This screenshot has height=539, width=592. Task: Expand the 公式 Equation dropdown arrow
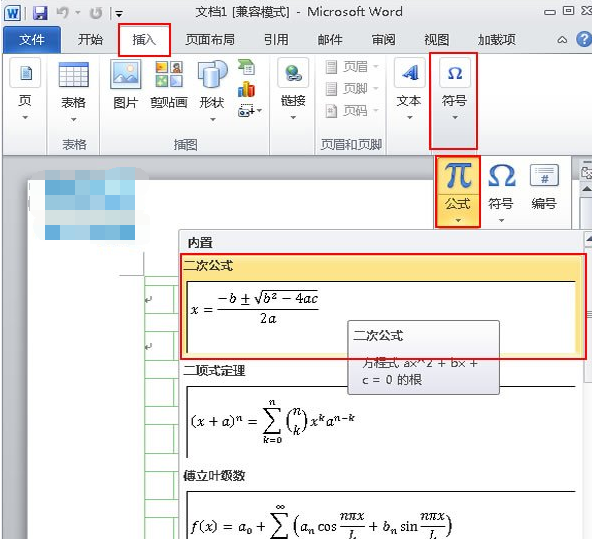click(458, 220)
